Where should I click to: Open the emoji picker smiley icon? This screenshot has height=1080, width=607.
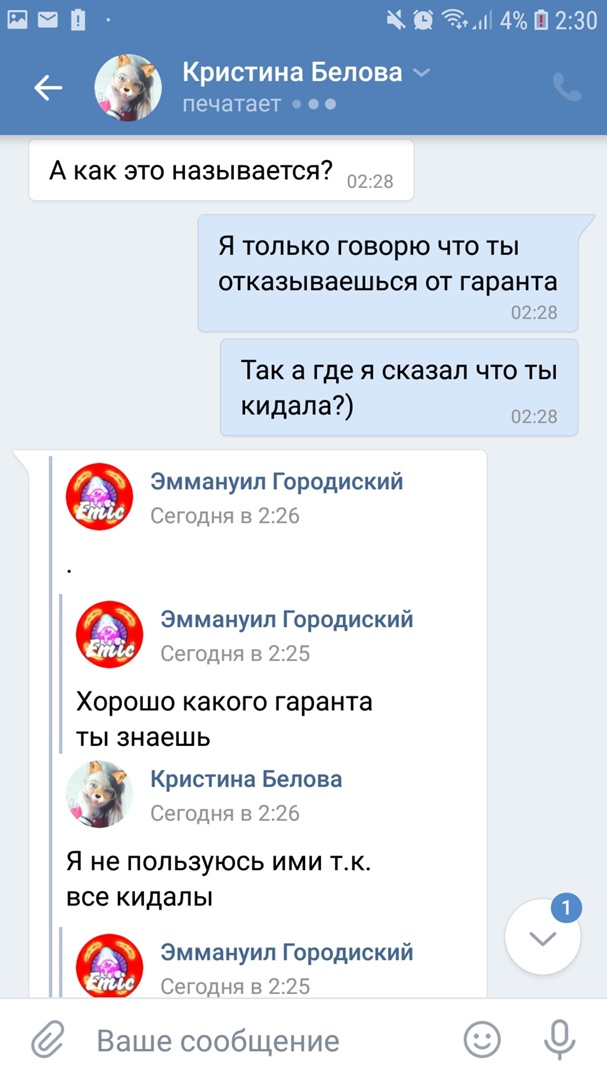click(x=482, y=1039)
